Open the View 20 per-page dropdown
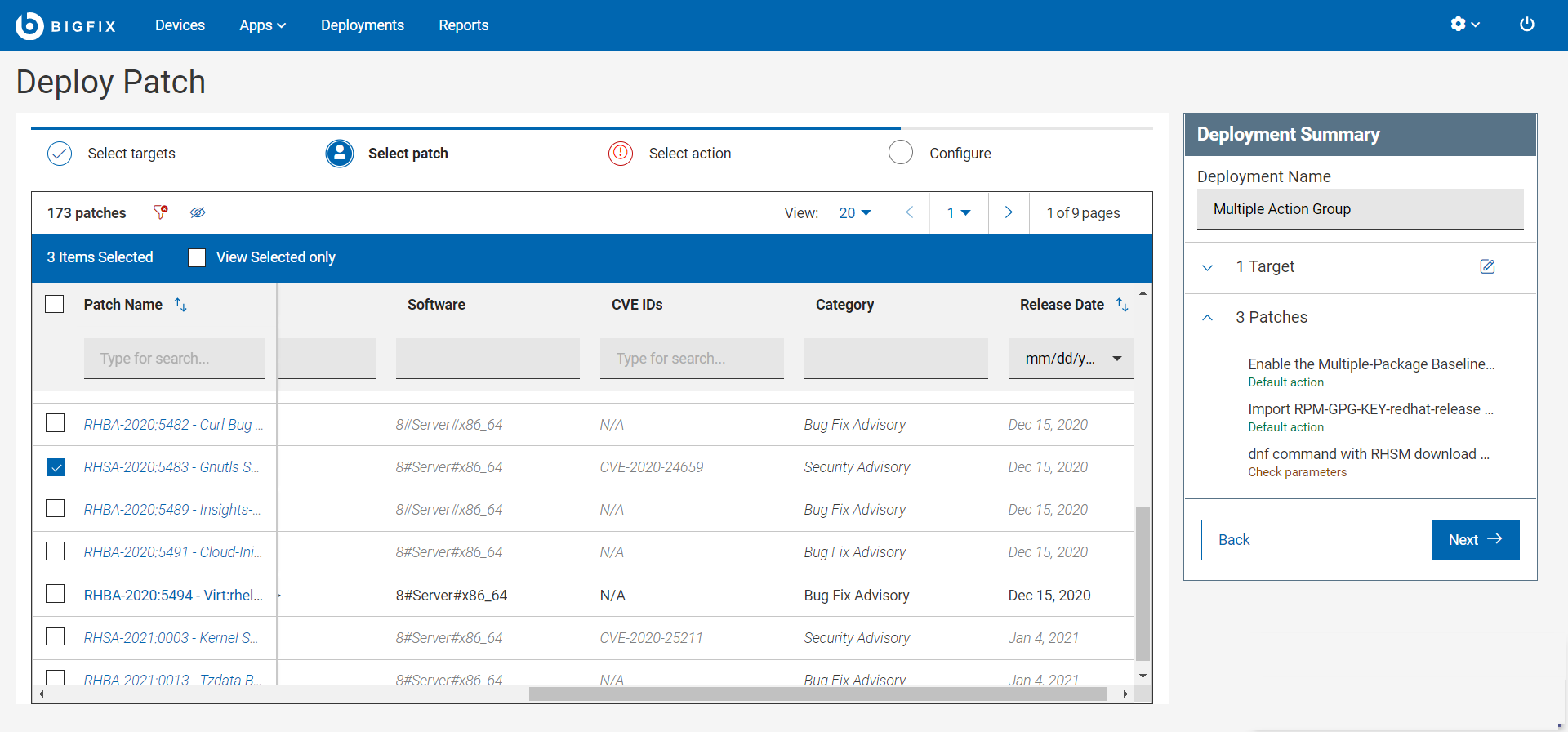Viewport: 1568px width, 732px height. pos(854,212)
